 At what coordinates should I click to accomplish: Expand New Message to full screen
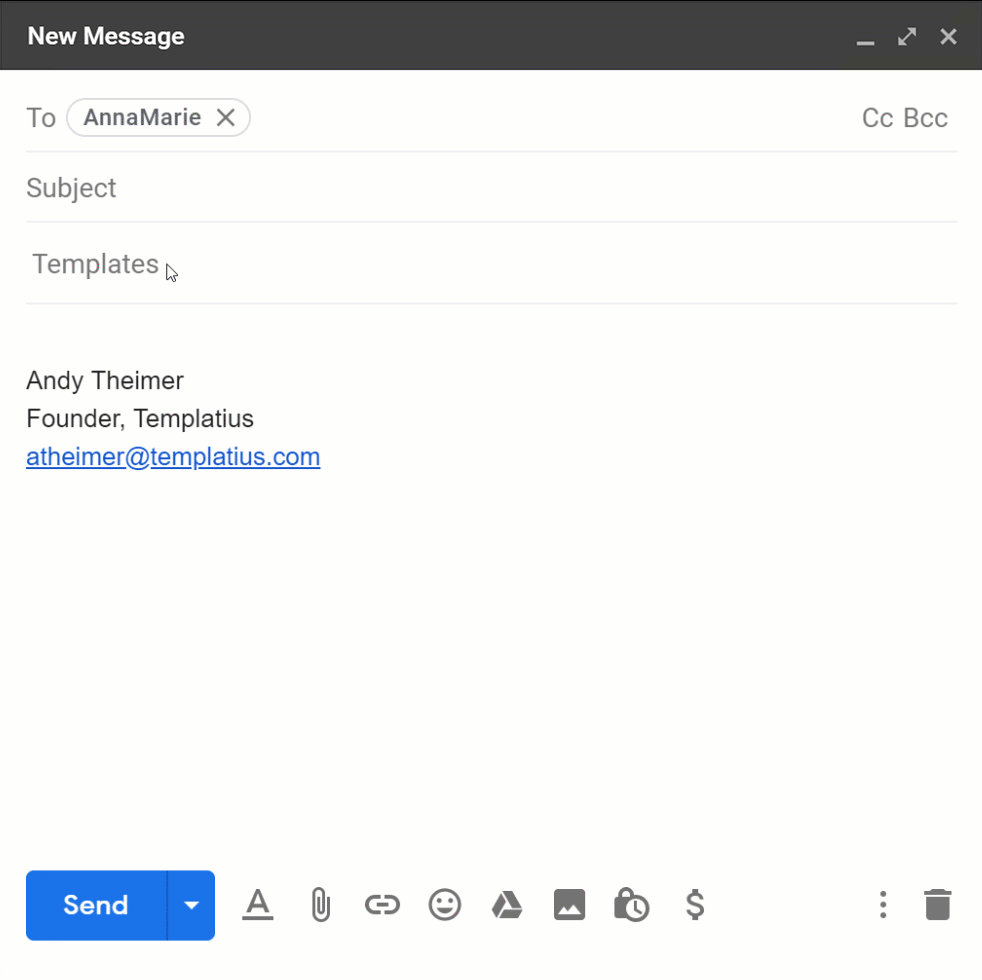click(907, 36)
